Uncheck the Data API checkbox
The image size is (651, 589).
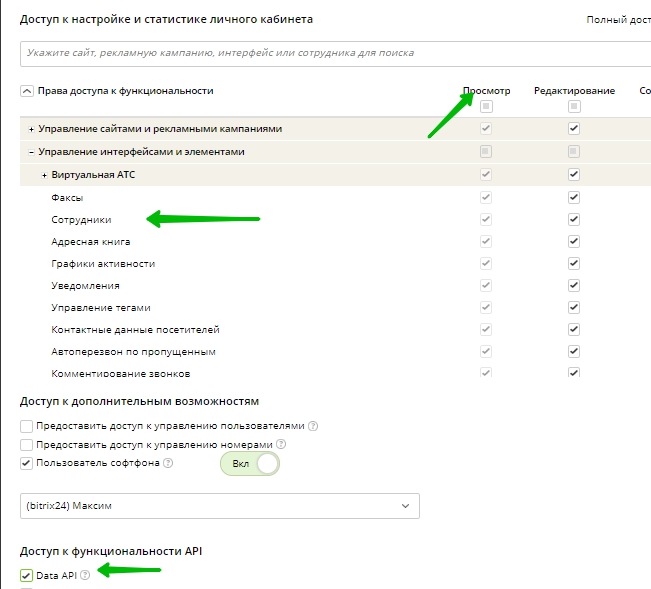coord(26,575)
